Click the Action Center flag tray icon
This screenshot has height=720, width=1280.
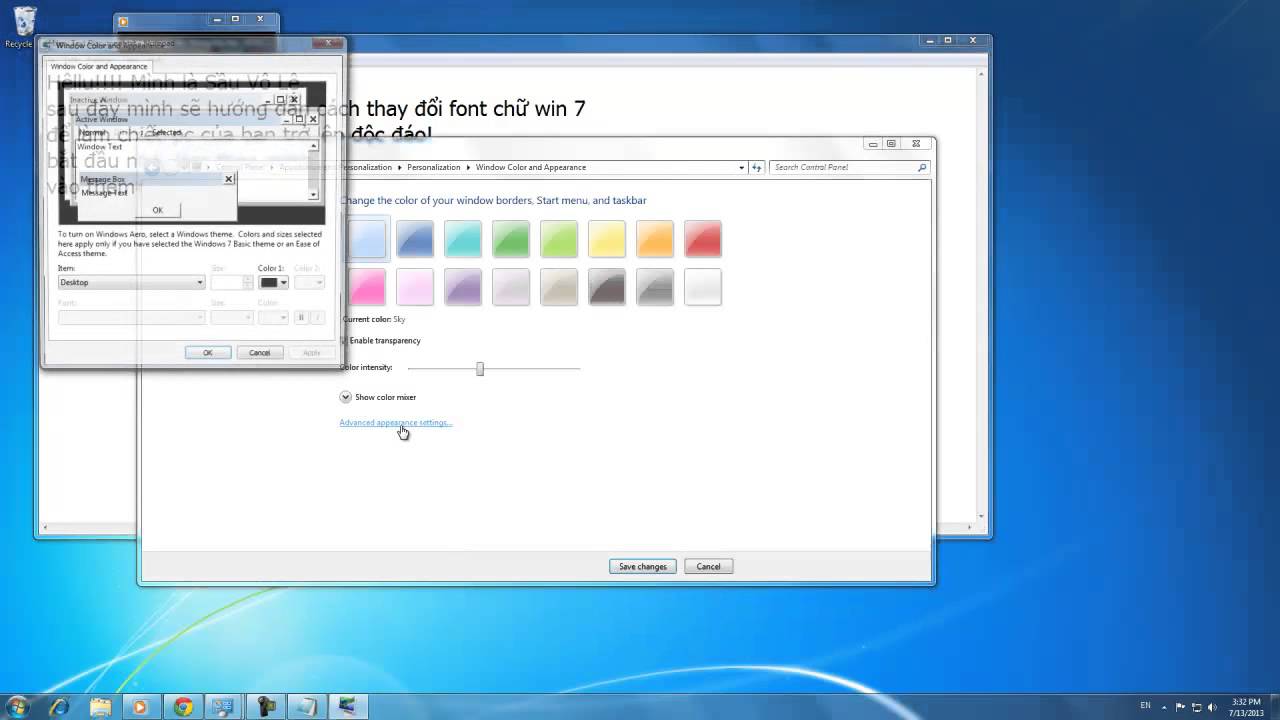tap(1181, 707)
